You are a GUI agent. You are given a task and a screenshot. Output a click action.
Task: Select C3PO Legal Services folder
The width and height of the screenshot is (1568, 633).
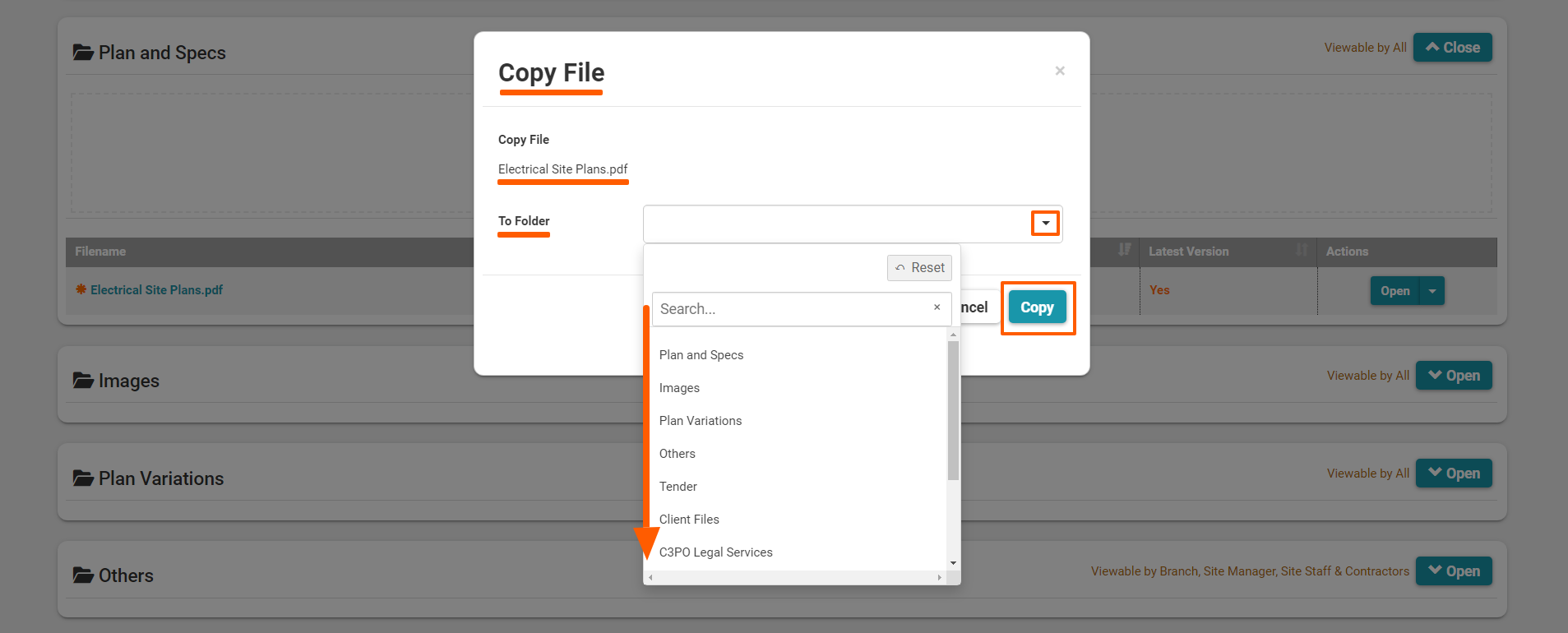pyautogui.click(x=716, y=552)
